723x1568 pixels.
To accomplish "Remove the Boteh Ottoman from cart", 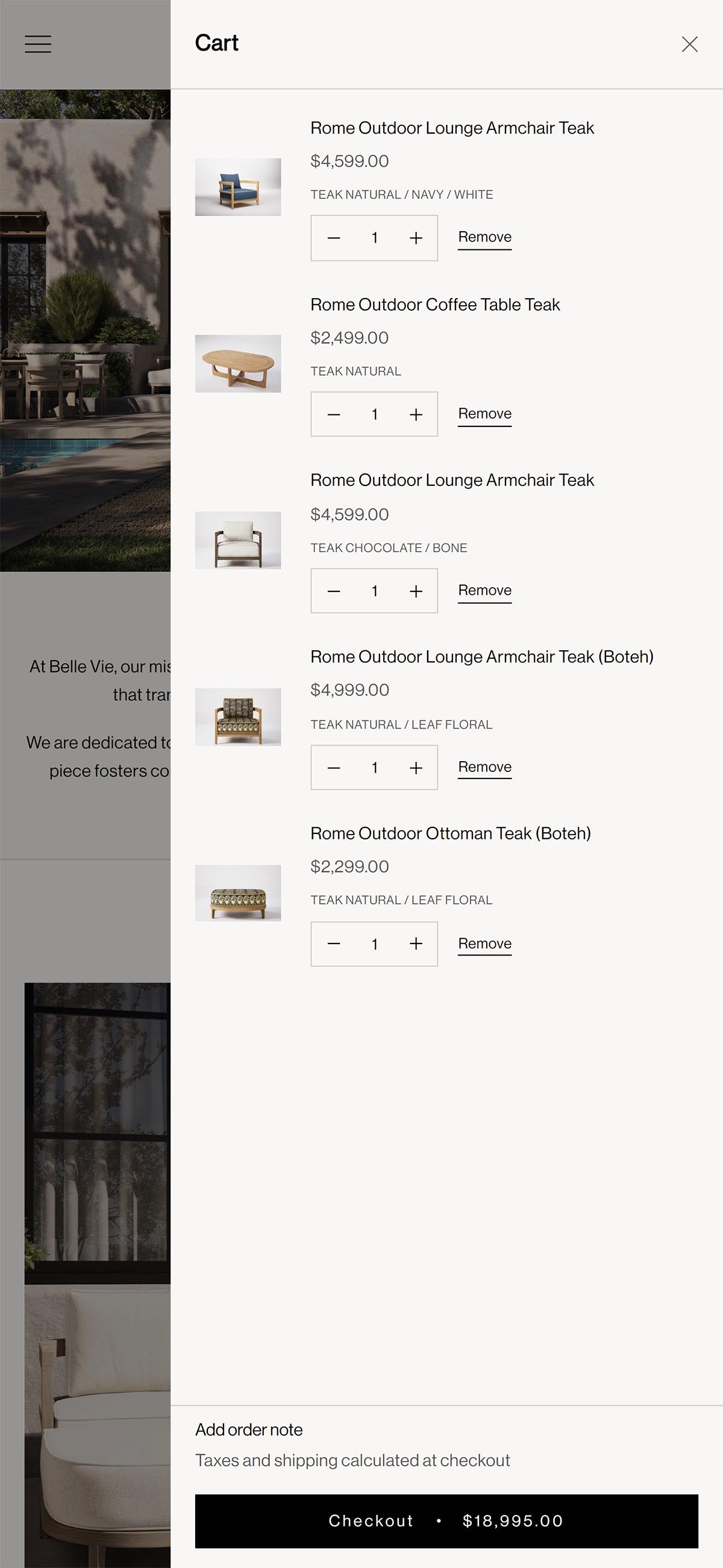I will (484, 944).
